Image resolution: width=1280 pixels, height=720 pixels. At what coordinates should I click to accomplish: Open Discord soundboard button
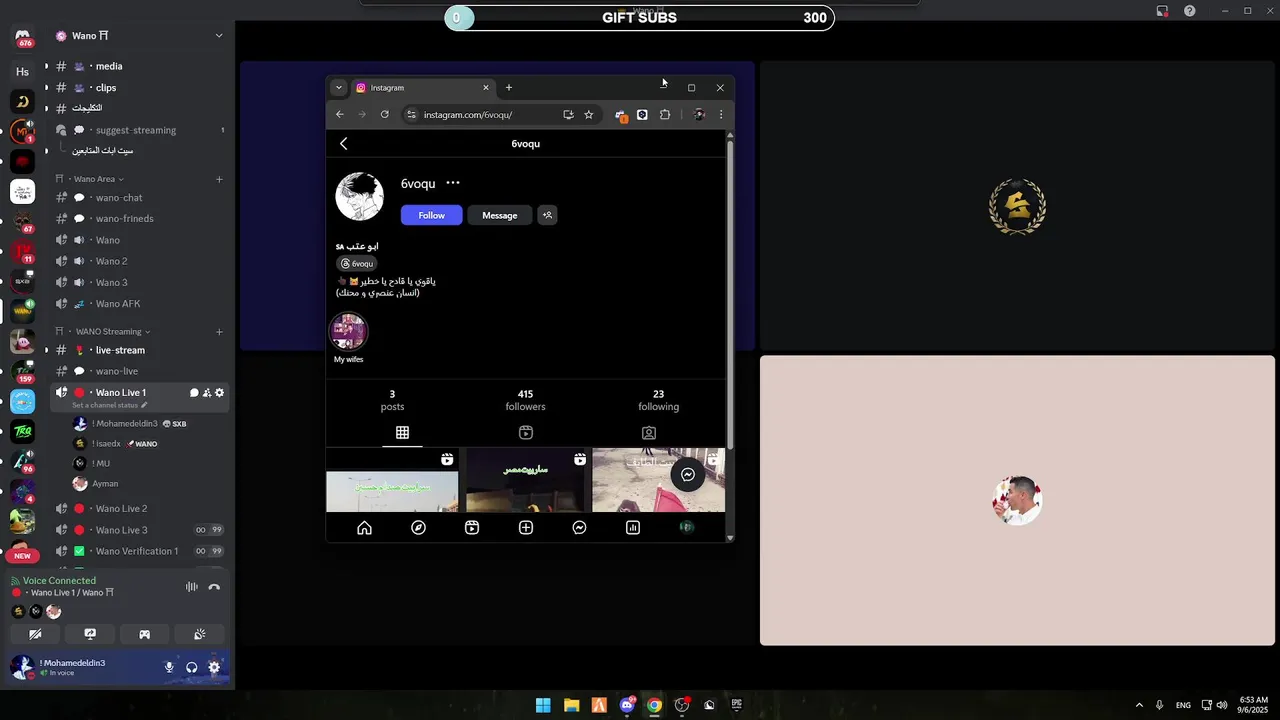point(199,634)
